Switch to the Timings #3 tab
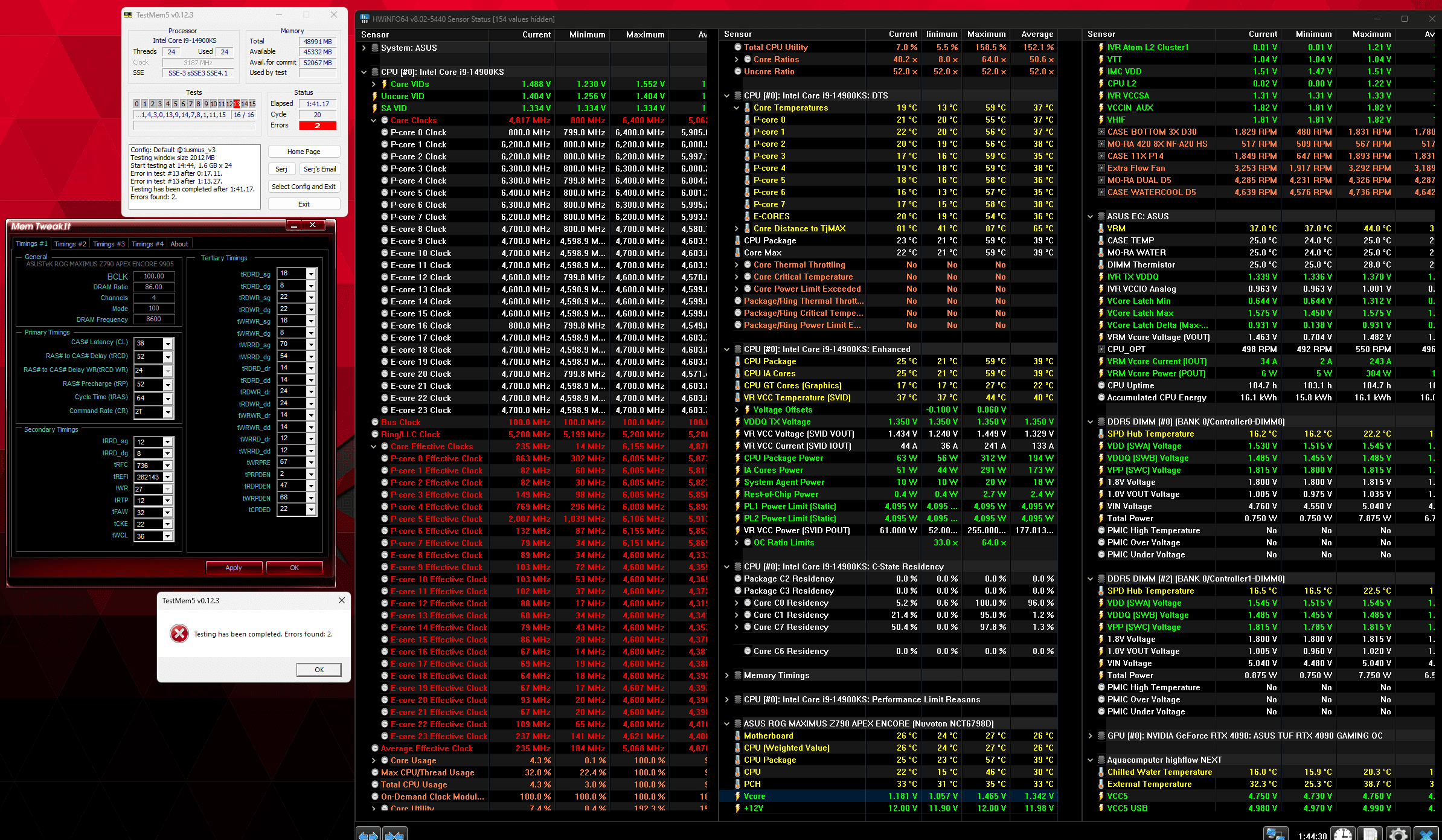The width and height of the screenshot is (1442, 840). [109, 244]
